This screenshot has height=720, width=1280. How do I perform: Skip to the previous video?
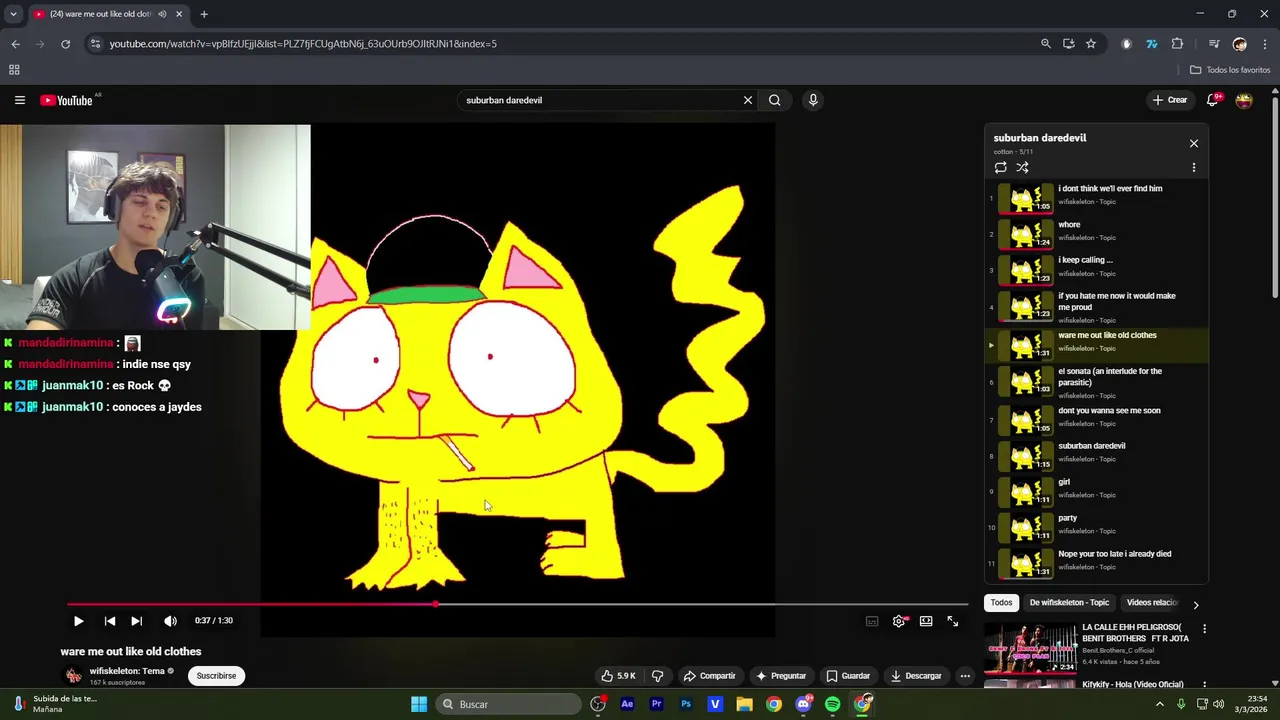point(109,621)
